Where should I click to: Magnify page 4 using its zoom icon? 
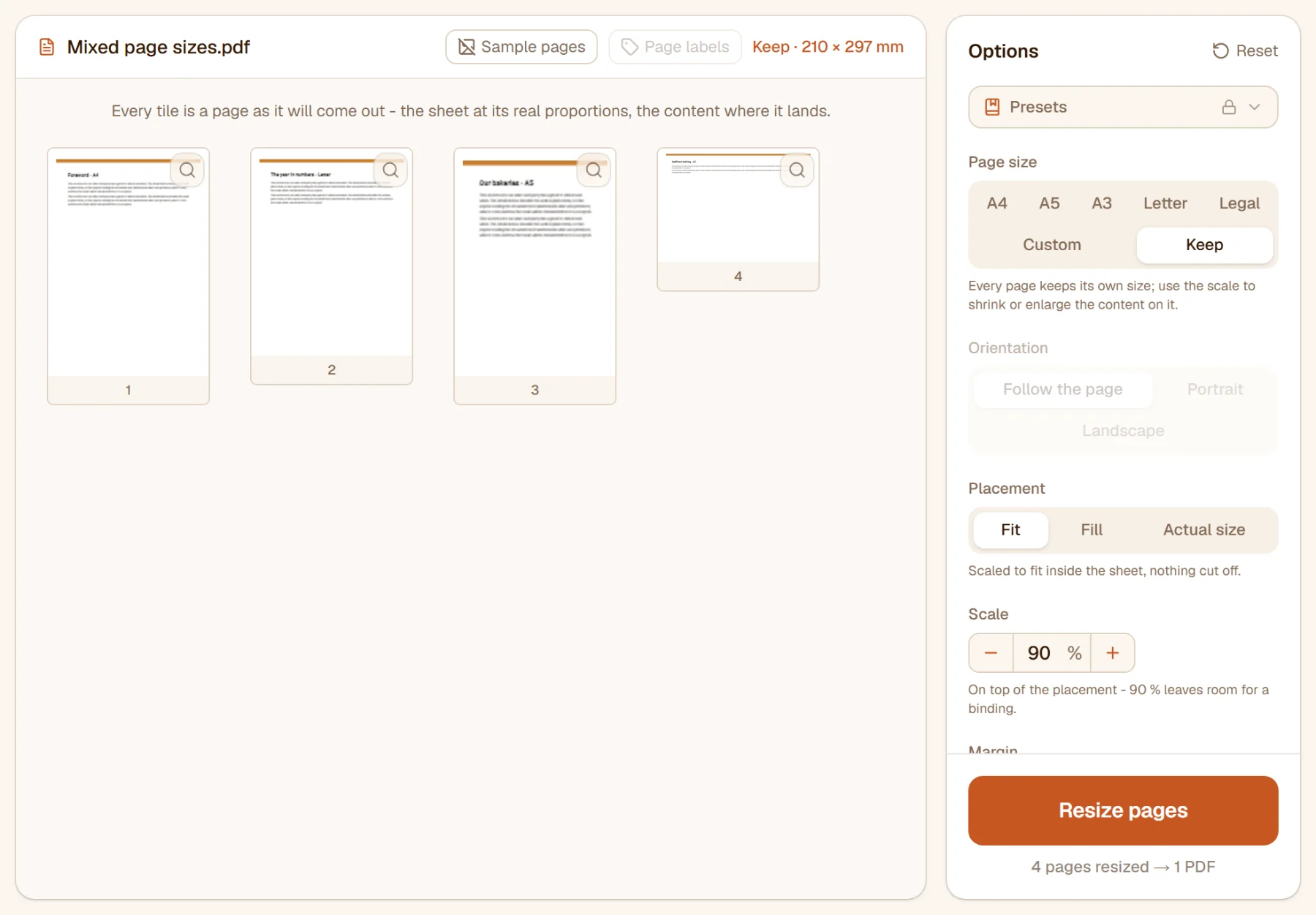coord(797,170)
